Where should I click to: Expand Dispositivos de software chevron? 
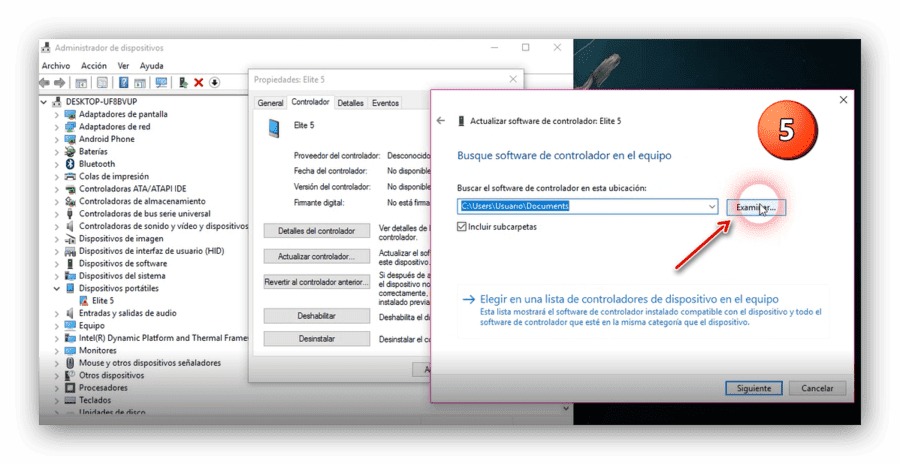coord(56,264)
